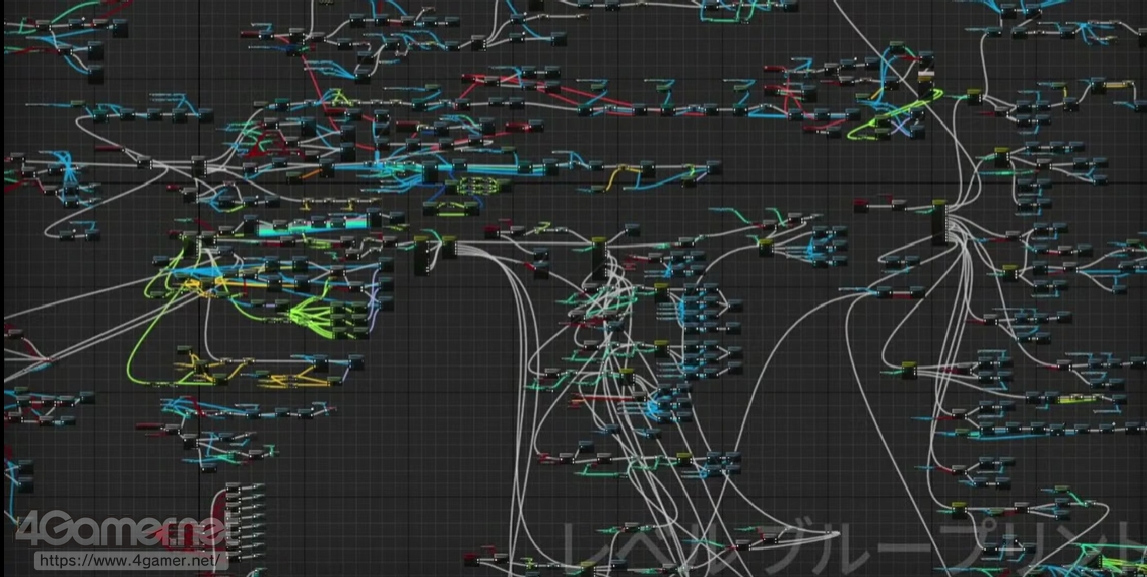Select the orange wire in upper-left graph area
The height and width of the screenshot is (577, 1147).
(x=312, y=173)
